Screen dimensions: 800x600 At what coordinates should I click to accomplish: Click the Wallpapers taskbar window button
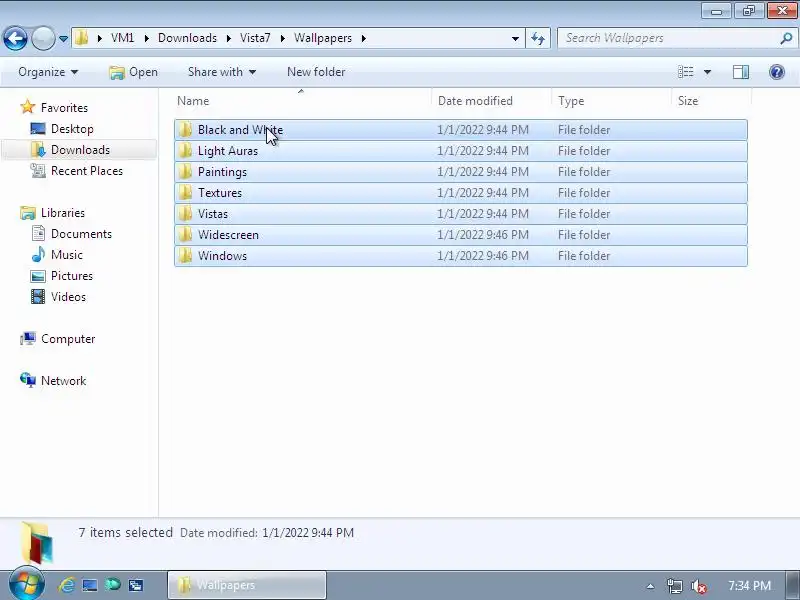click(x=247, y=585)
